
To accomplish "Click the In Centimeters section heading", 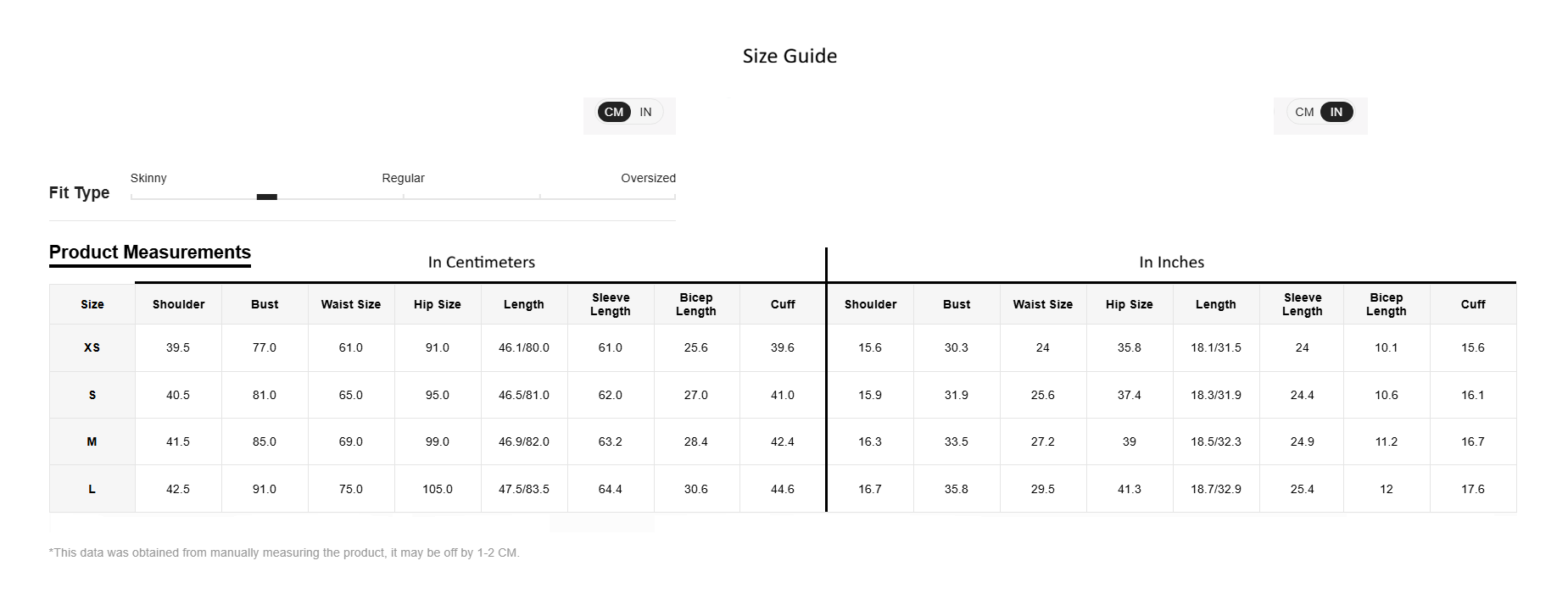I will (x=482, y=263).
